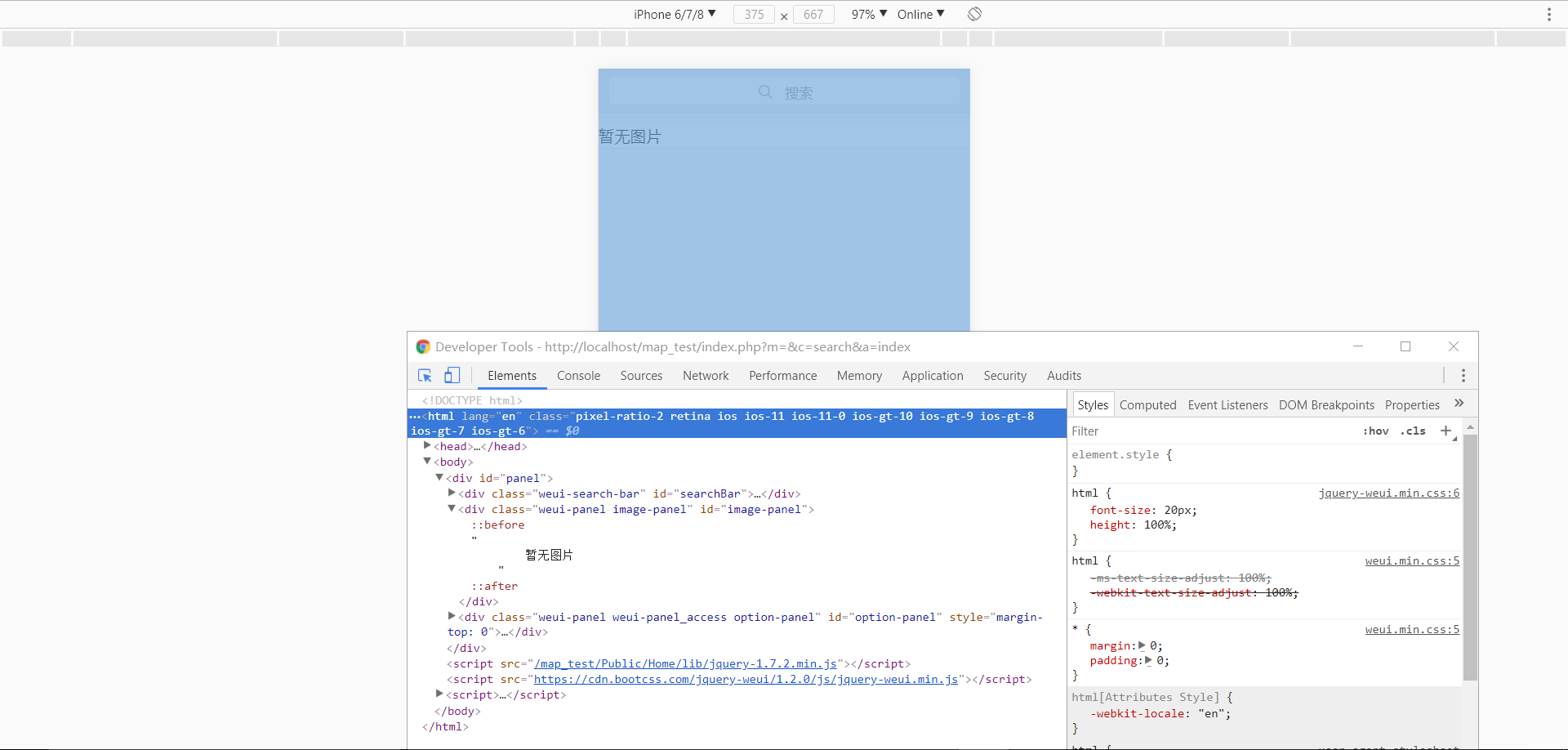Open the Sources tab

pyautogui.click(x=641, y=376)
